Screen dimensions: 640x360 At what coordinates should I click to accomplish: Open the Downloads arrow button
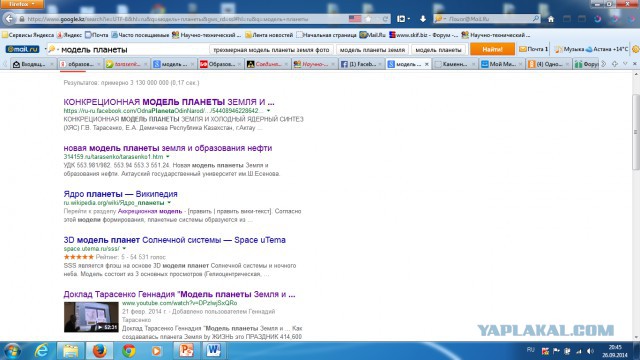[423, 19]
